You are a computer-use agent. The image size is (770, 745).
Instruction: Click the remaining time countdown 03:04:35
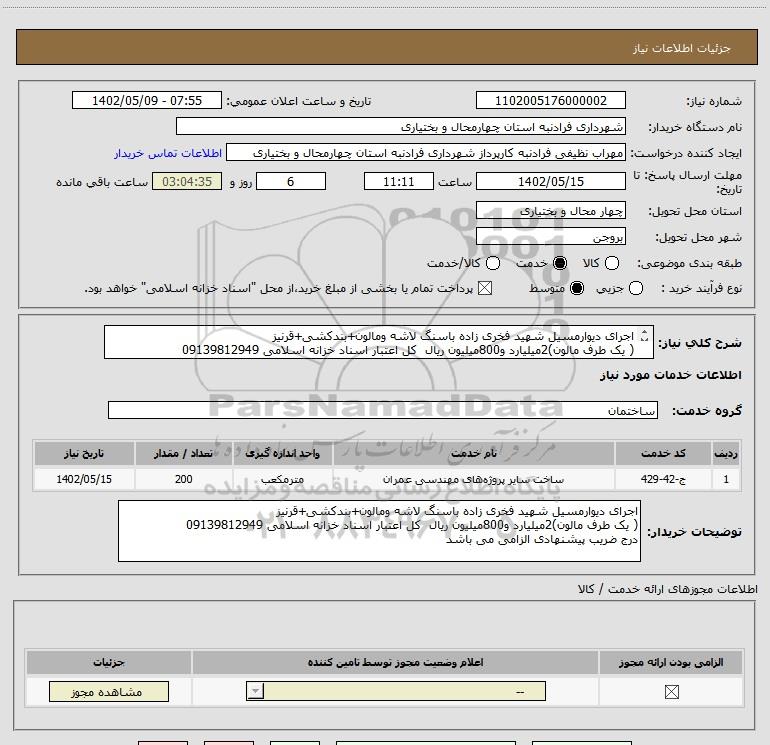click(x=187, y=181)
